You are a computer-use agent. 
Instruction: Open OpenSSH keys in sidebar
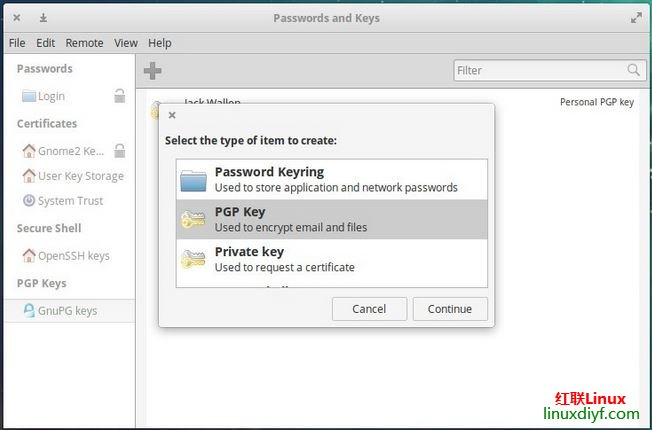pyautogui.click(x=73, y=256)
